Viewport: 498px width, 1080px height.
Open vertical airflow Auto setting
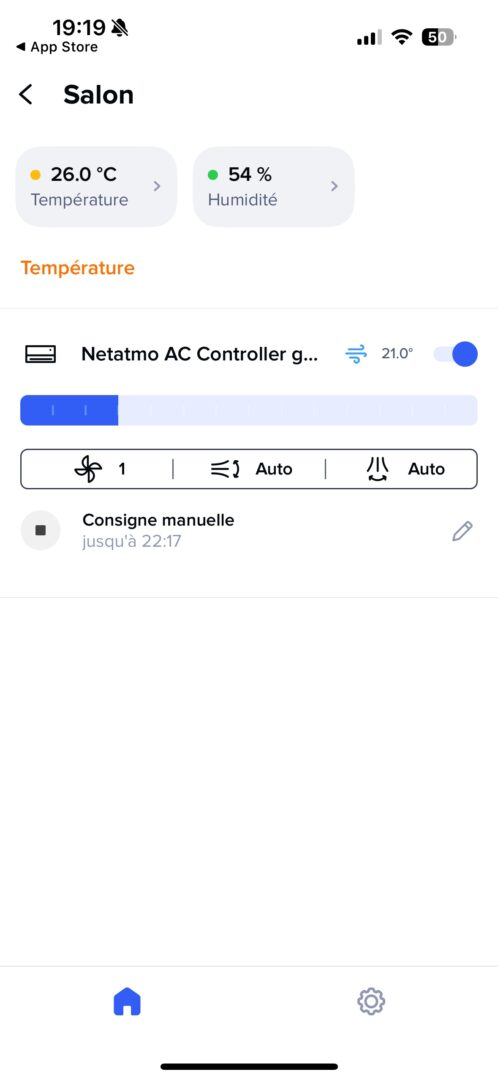coord(405,469)
